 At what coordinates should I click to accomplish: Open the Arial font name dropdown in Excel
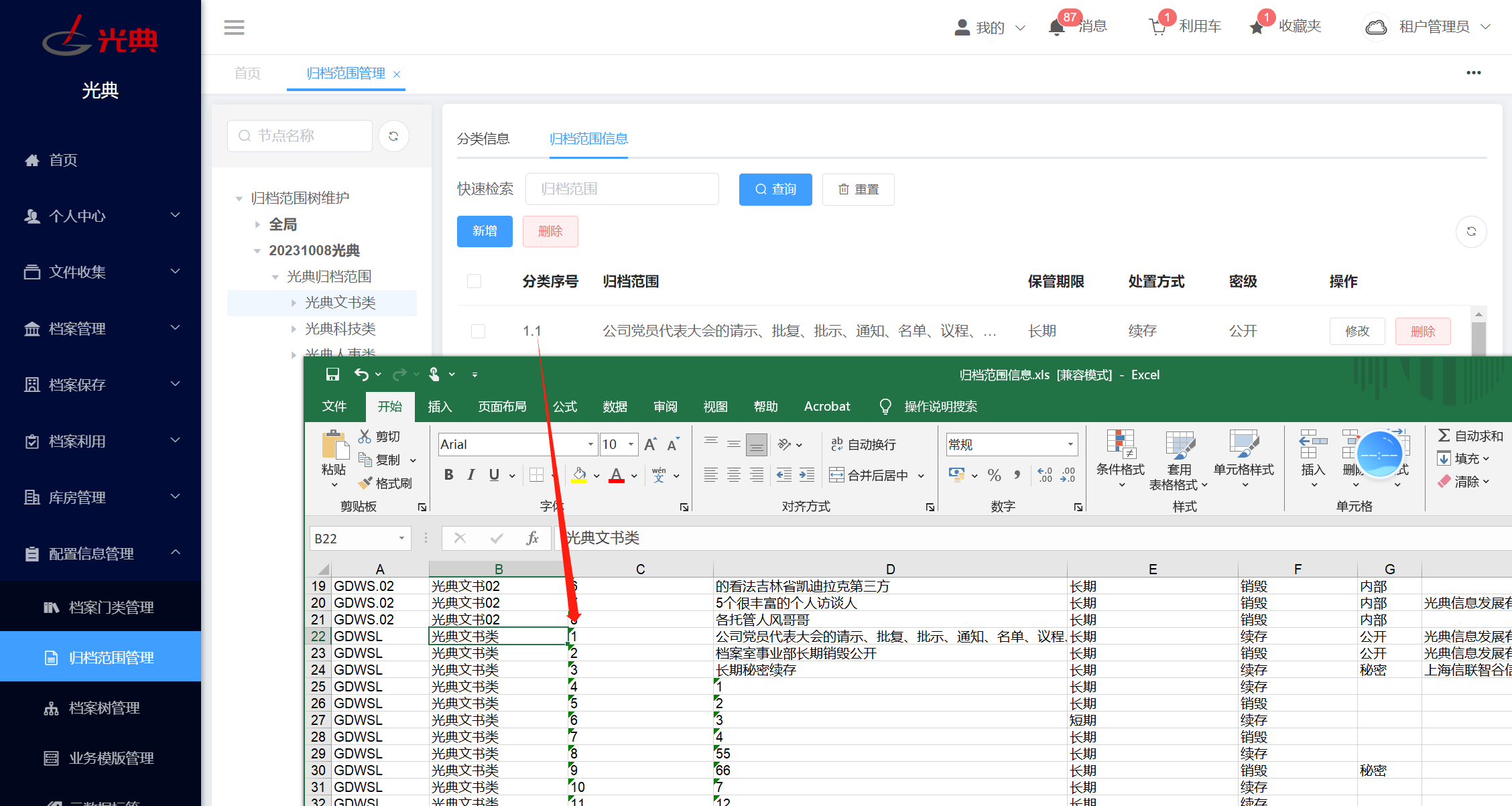(x=590, y=444)
